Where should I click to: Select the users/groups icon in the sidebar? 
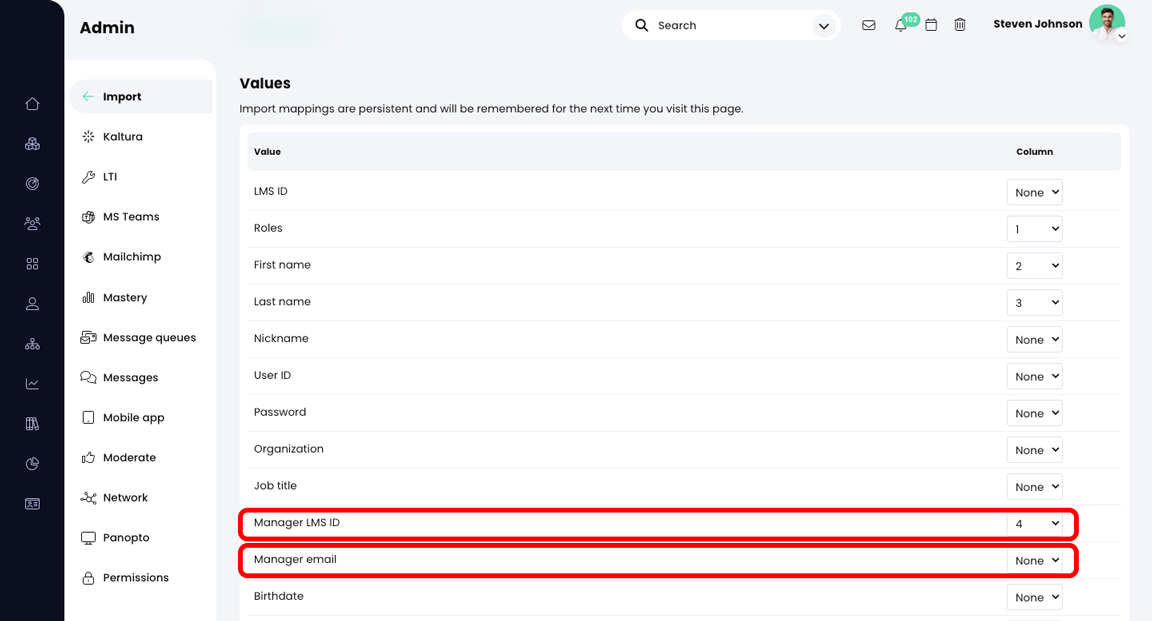[x=32, y=223]
